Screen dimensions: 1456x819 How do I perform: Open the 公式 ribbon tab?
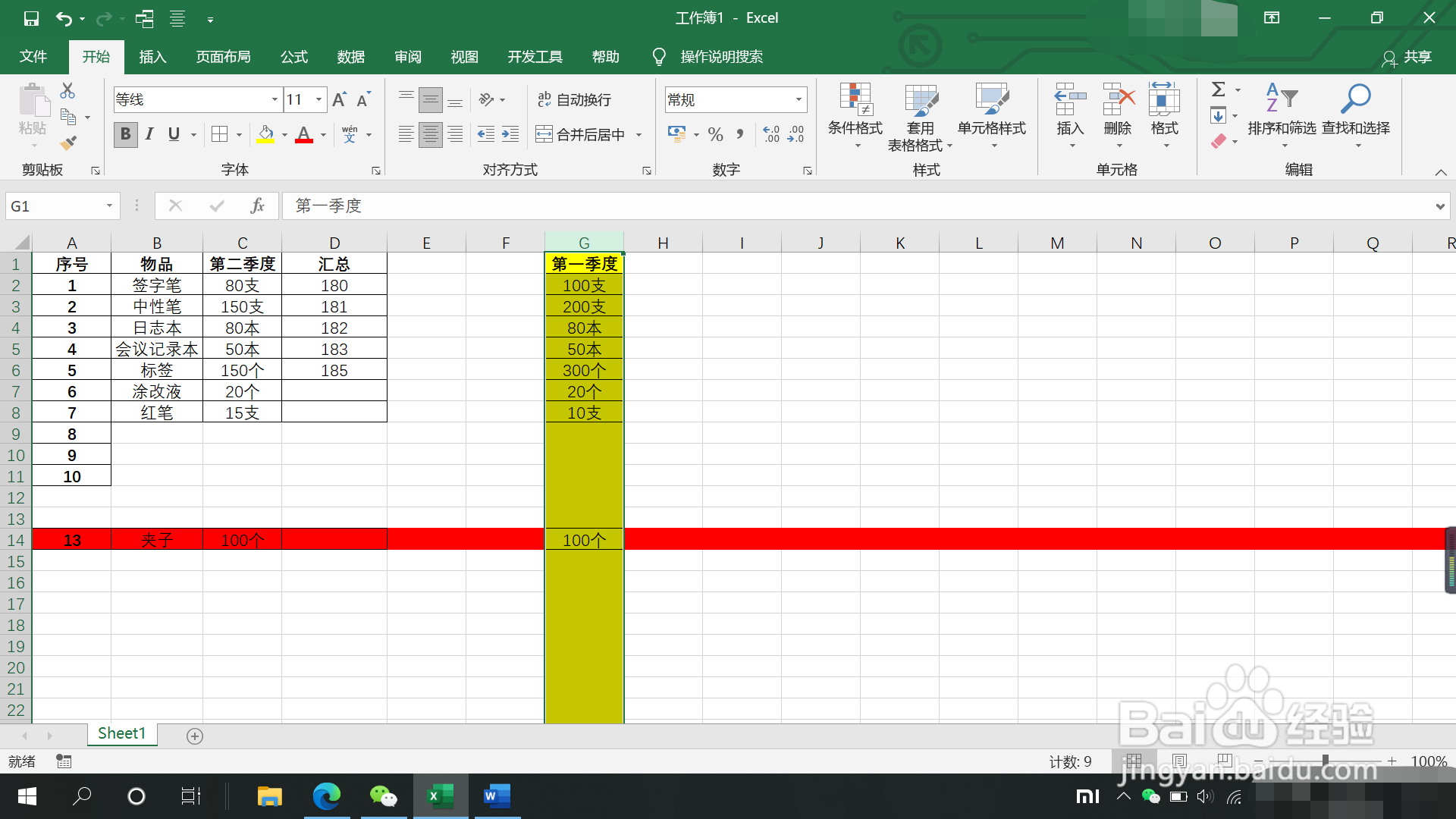tap(293, 57)
